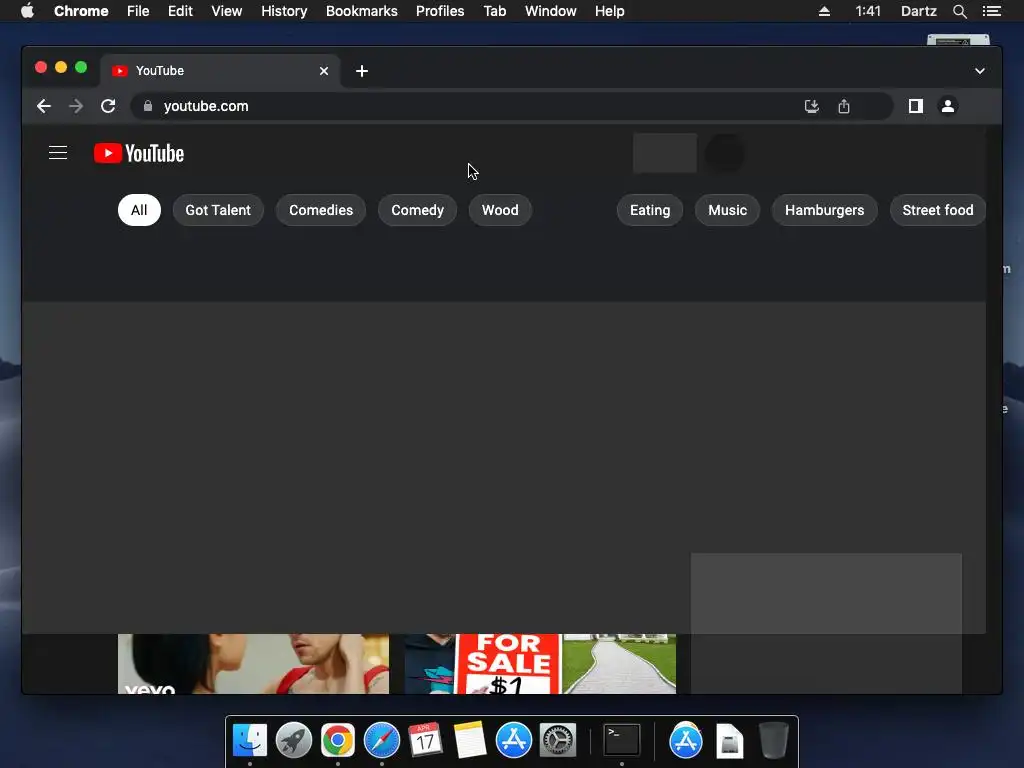Filter by Hamburgers chip
The image size is (1024, 768).
824,210
